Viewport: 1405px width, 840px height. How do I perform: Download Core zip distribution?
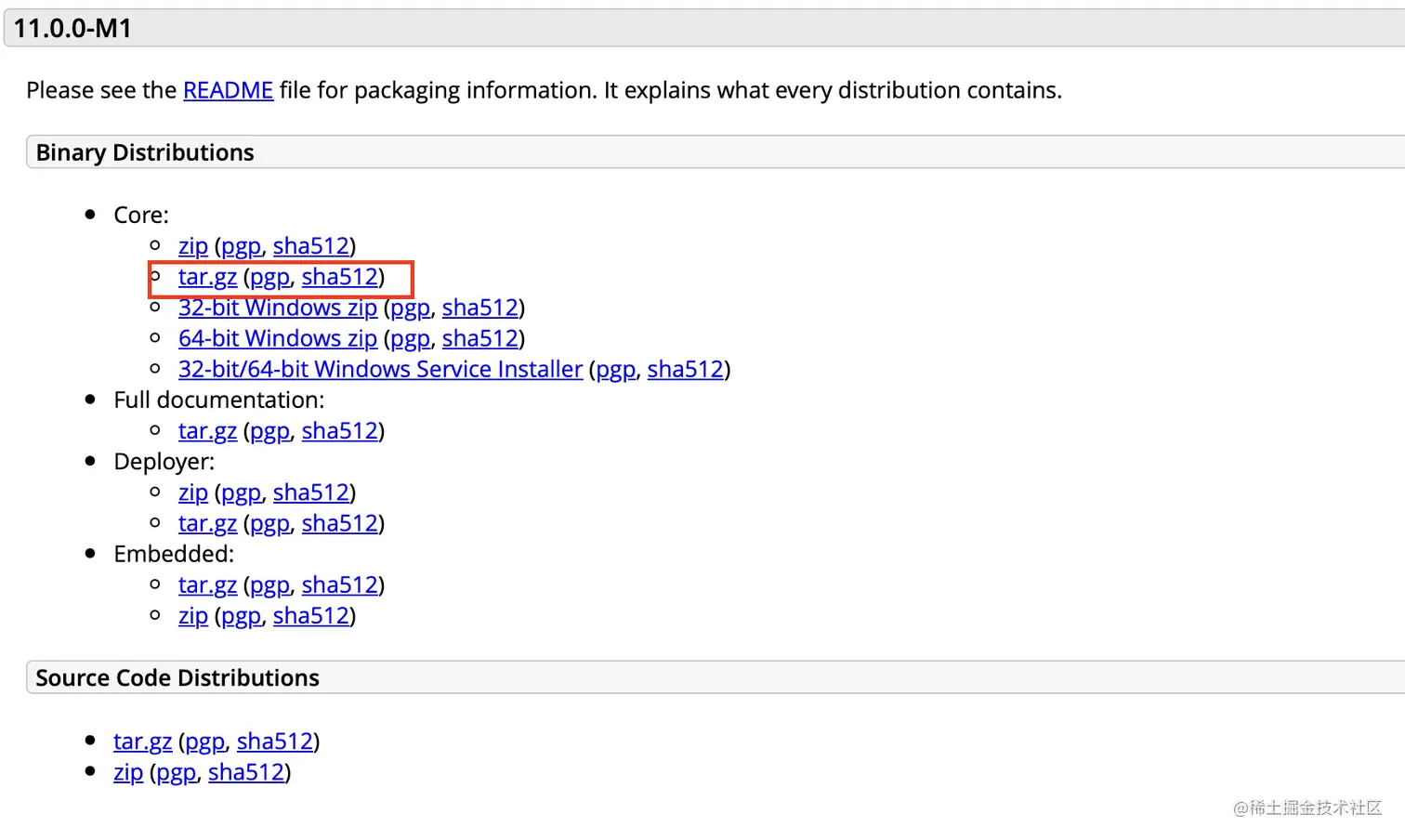point(193,246)
